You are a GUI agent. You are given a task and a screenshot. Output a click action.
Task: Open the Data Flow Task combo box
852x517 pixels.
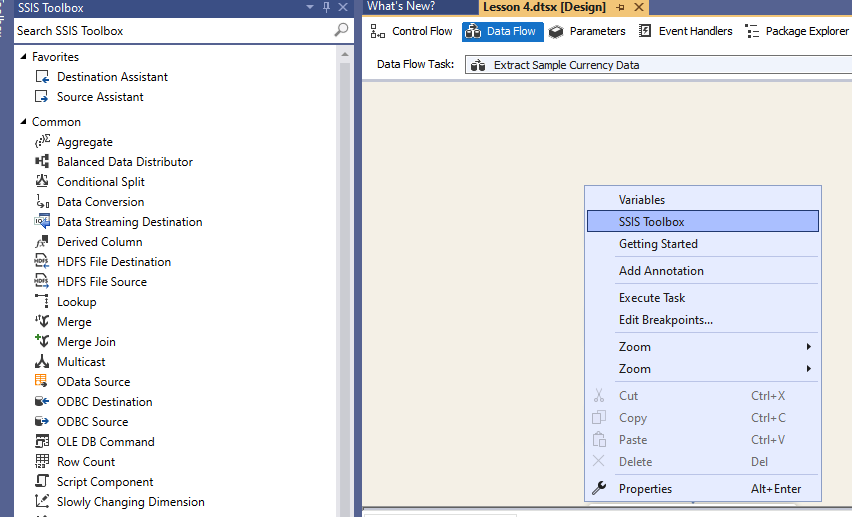click(658, 65)
